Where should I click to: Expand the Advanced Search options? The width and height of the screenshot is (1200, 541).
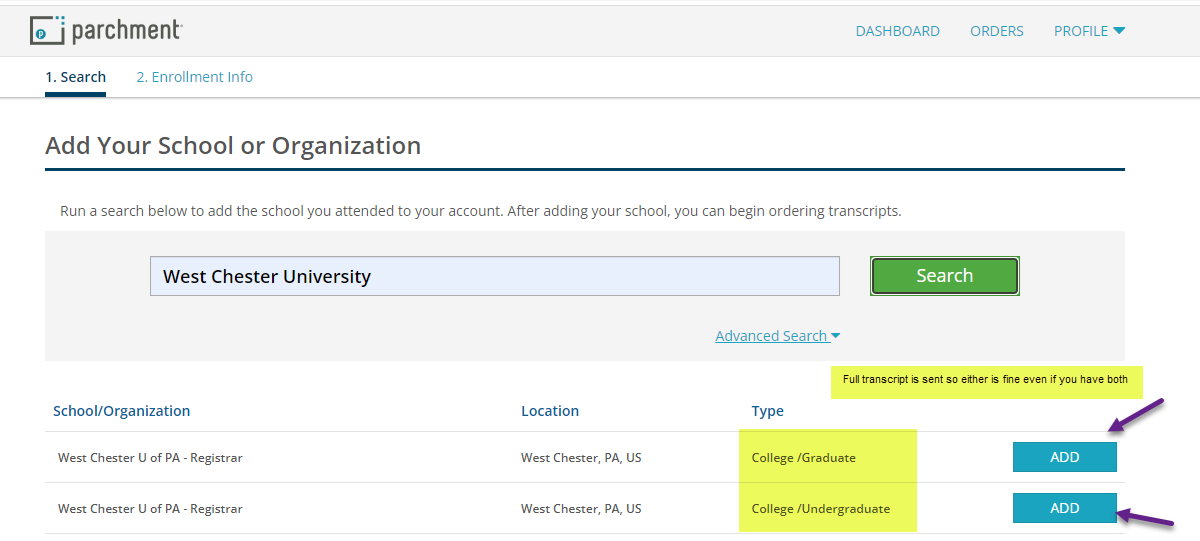pos(777,336)
